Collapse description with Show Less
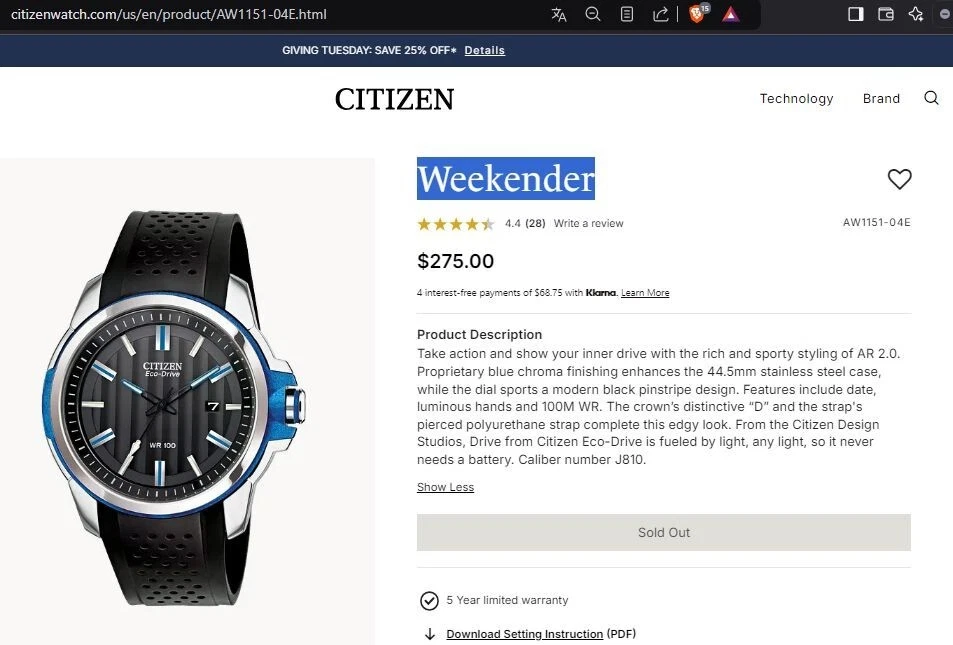 click(445, 487)
